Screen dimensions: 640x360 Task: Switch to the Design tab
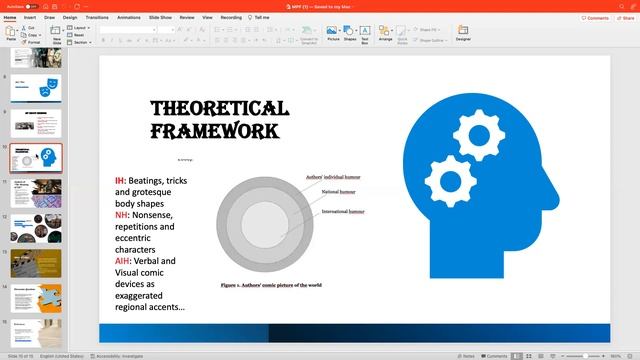pos(70,18)
